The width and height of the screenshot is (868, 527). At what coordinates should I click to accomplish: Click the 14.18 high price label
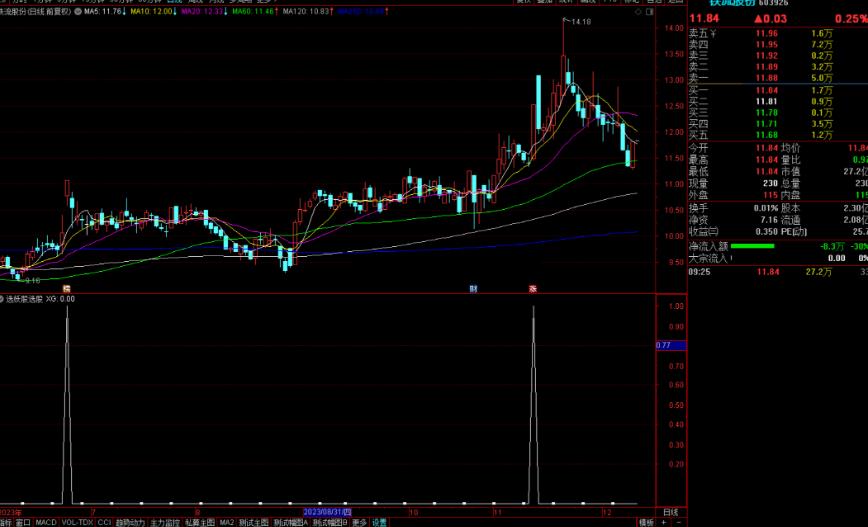[581, 22]
